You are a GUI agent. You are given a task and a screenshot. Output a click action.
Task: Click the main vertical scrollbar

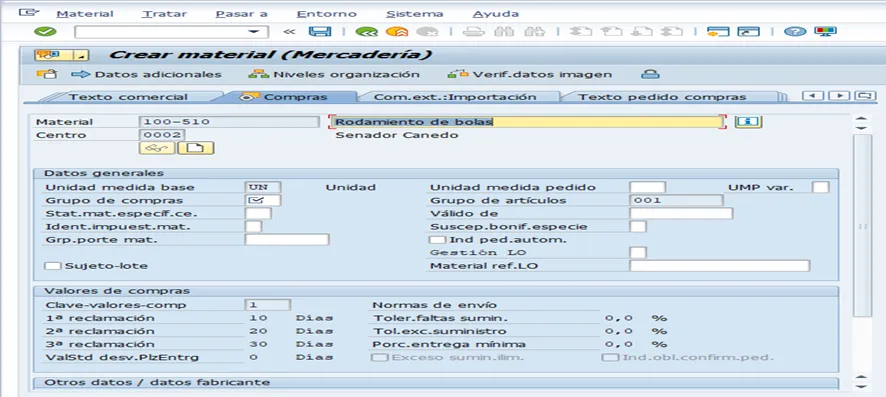tap(862, 226)
